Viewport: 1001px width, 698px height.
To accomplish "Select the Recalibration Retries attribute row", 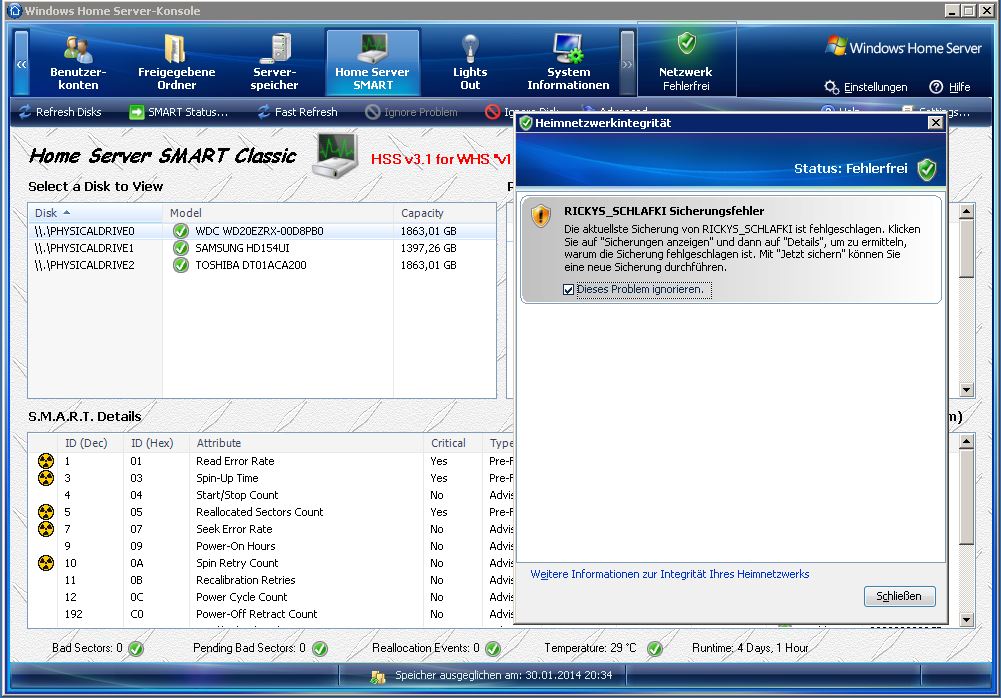I will [271, 580].
